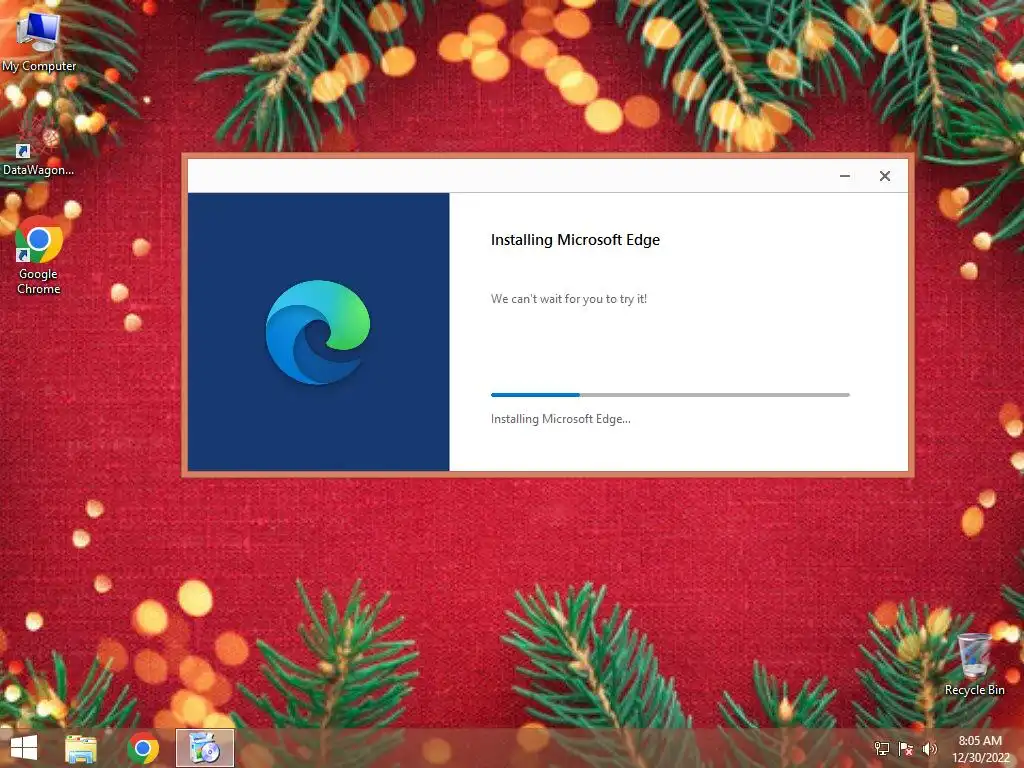Click 'We can't wait for you to try it!' text
The image size is (1024, 768).
coord(569,299)
